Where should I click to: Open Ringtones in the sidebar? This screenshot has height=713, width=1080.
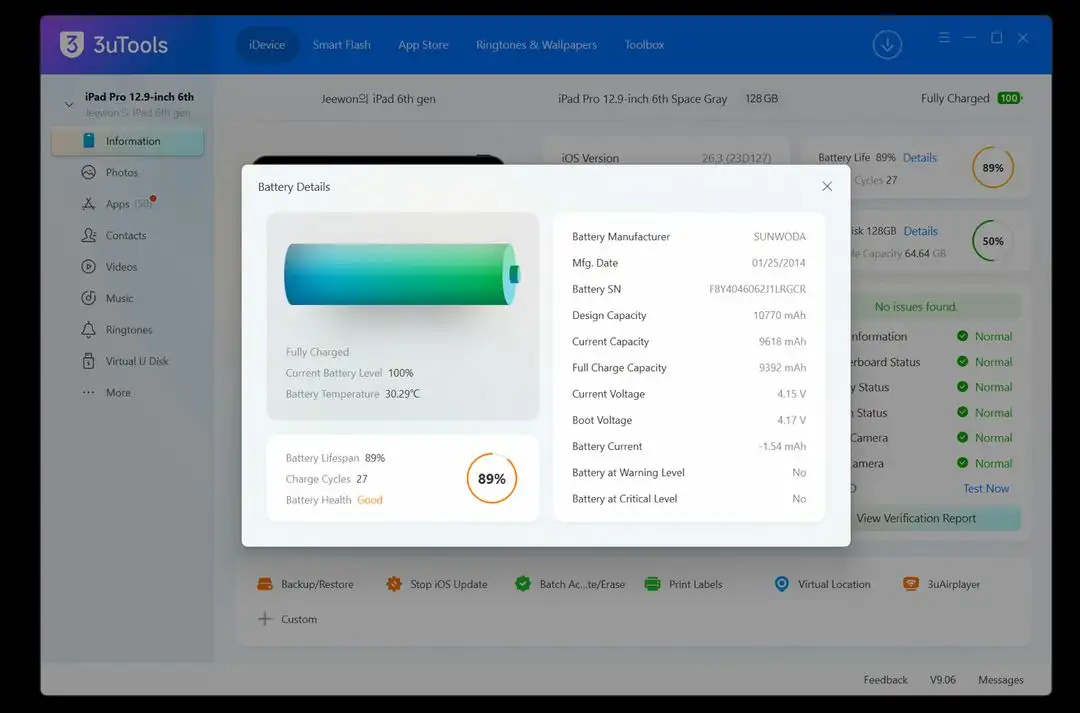click(129, 330)
